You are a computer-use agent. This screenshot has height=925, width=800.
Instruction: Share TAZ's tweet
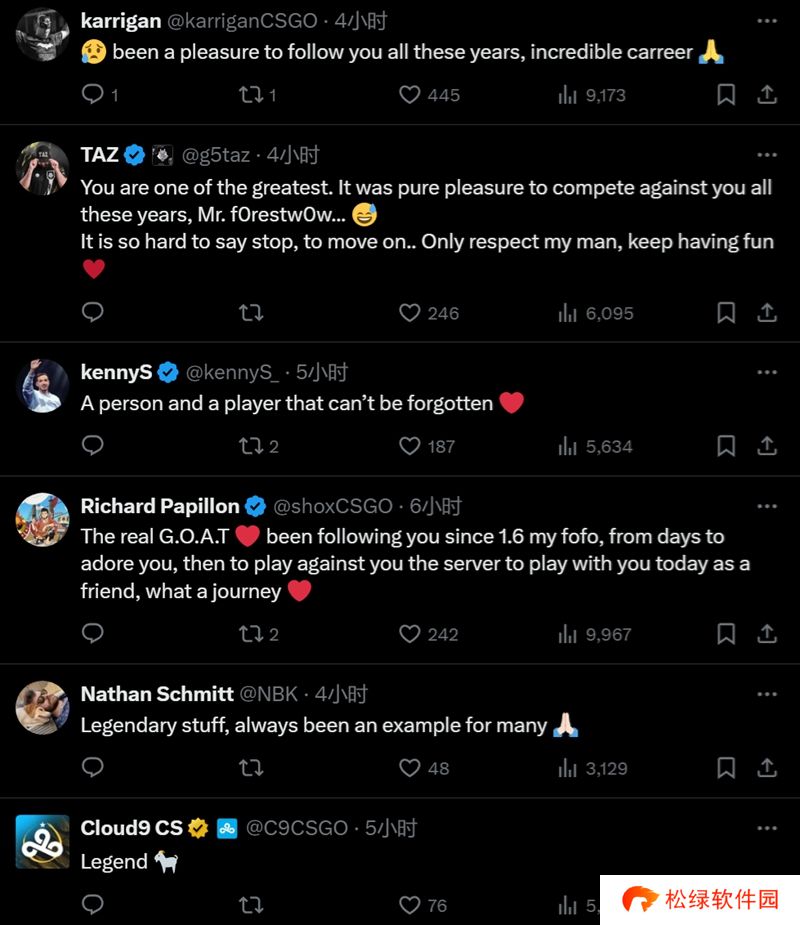pyautogui.click(x=767, y=313)
